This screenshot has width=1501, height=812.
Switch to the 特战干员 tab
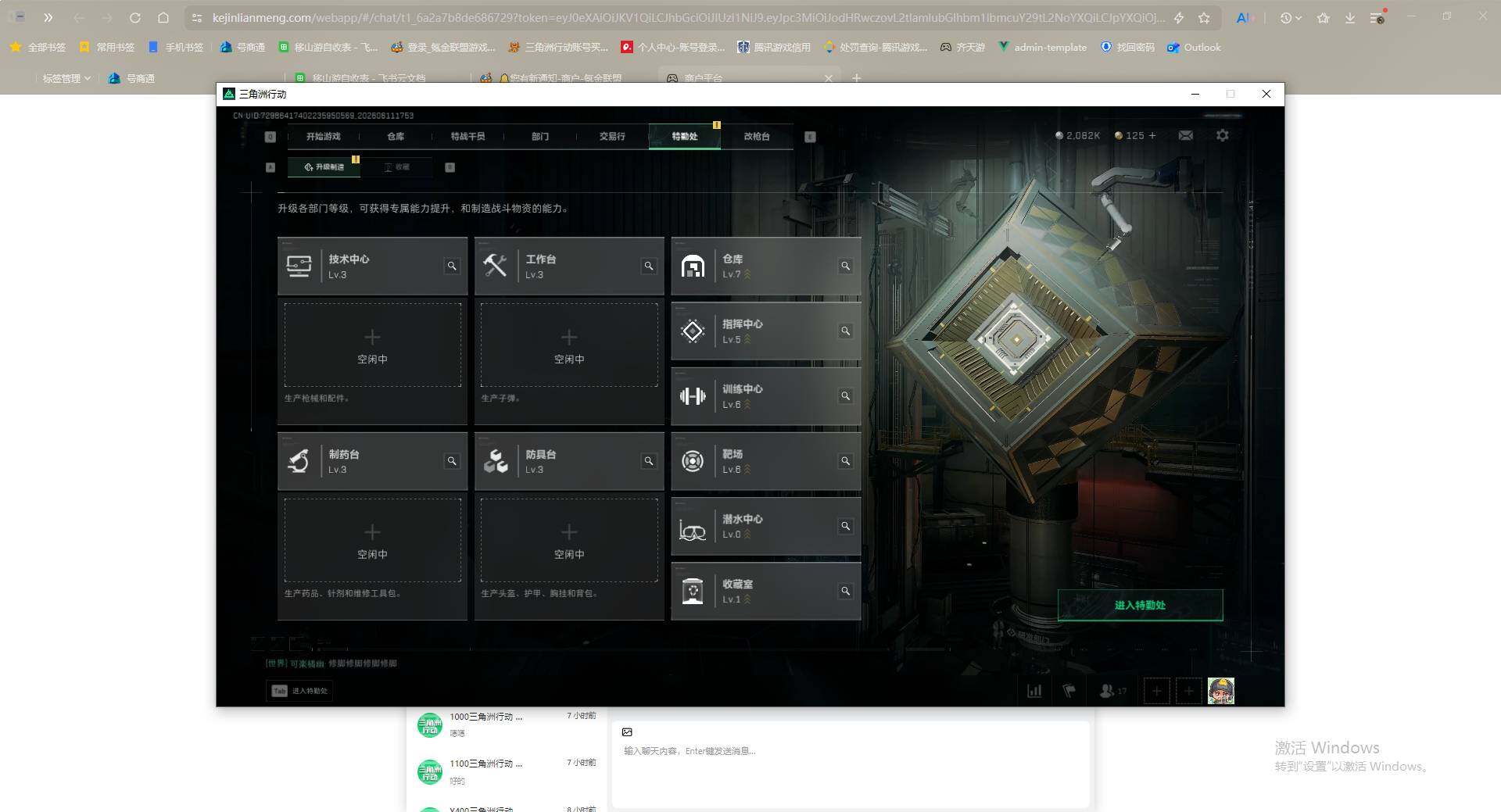coord(467,136)
